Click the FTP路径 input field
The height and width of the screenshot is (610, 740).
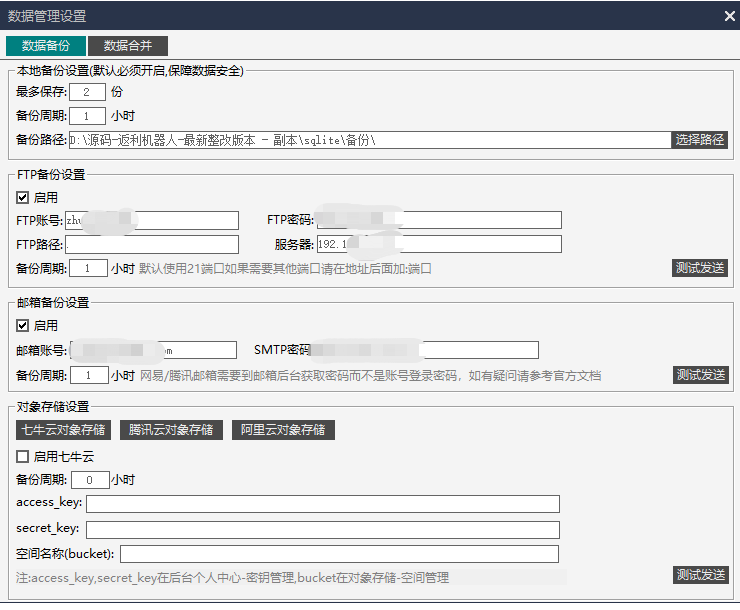(152, 244)
